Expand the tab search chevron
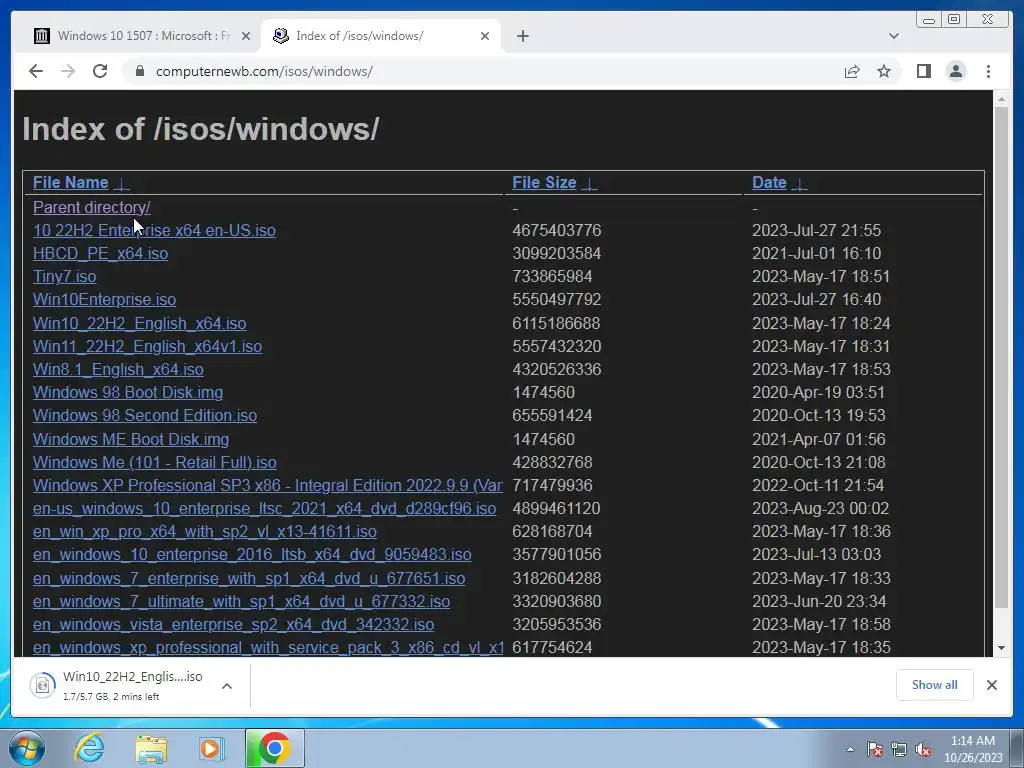The image size is (1024, 768). (x=893, y=36)
